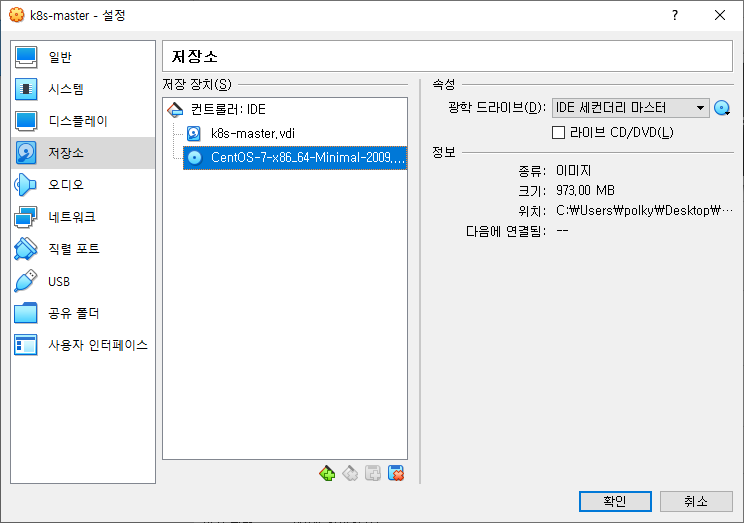This screenshot has height=523, width=744.
Task: Select the k8s-master.vdi disk entry
Action: [294, 133]
